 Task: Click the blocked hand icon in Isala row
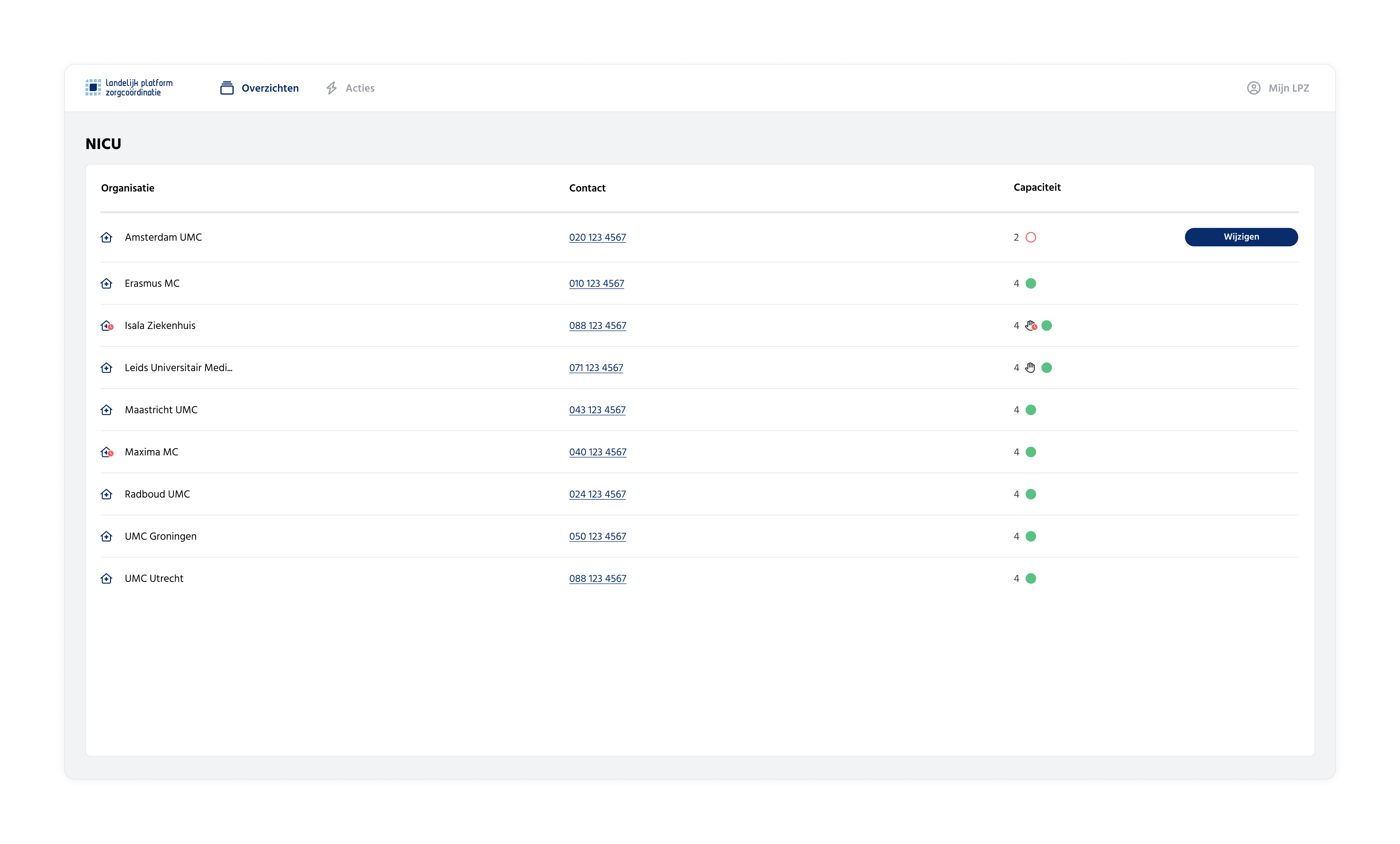click(1031, 326)
